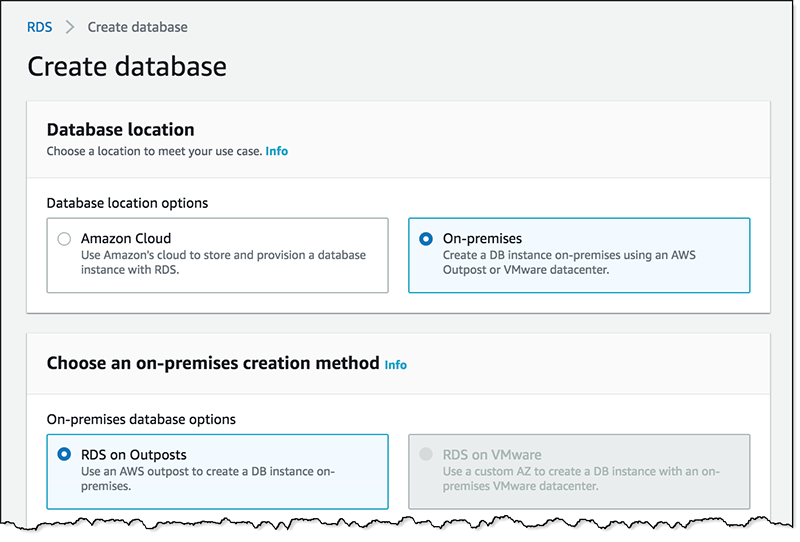Click the Database location section heading
This screenshot has width=800, height=542.
click(120, 129)
